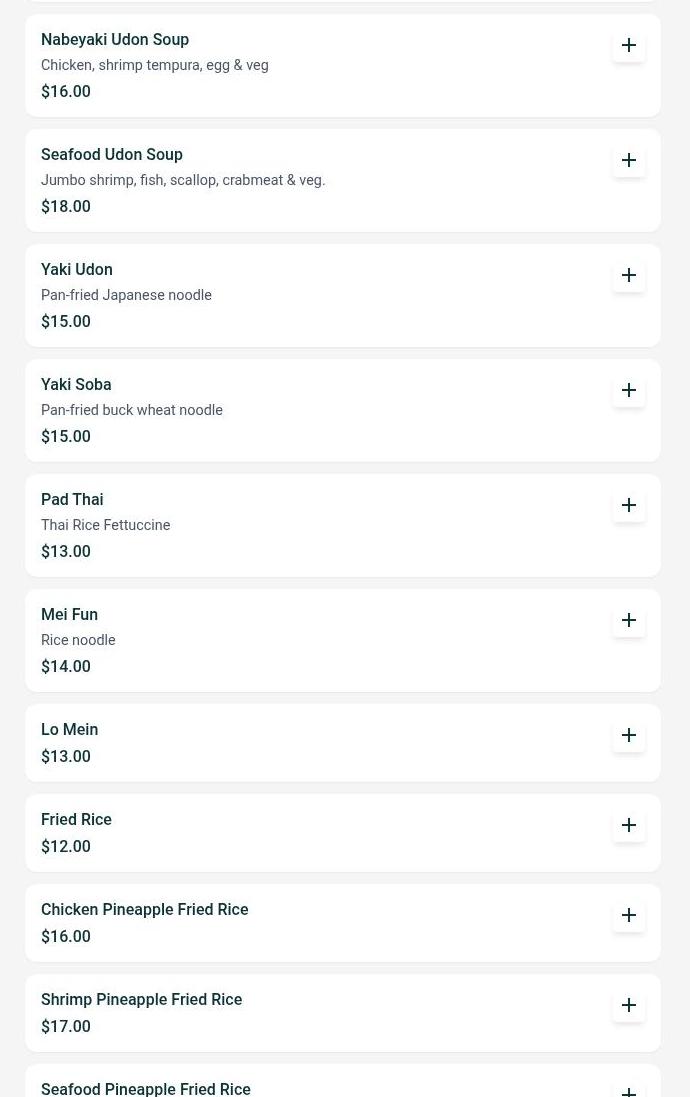View Yaki Soba pan-fried buck wheat description
The image size is (690, 1097).
[132, 411]
